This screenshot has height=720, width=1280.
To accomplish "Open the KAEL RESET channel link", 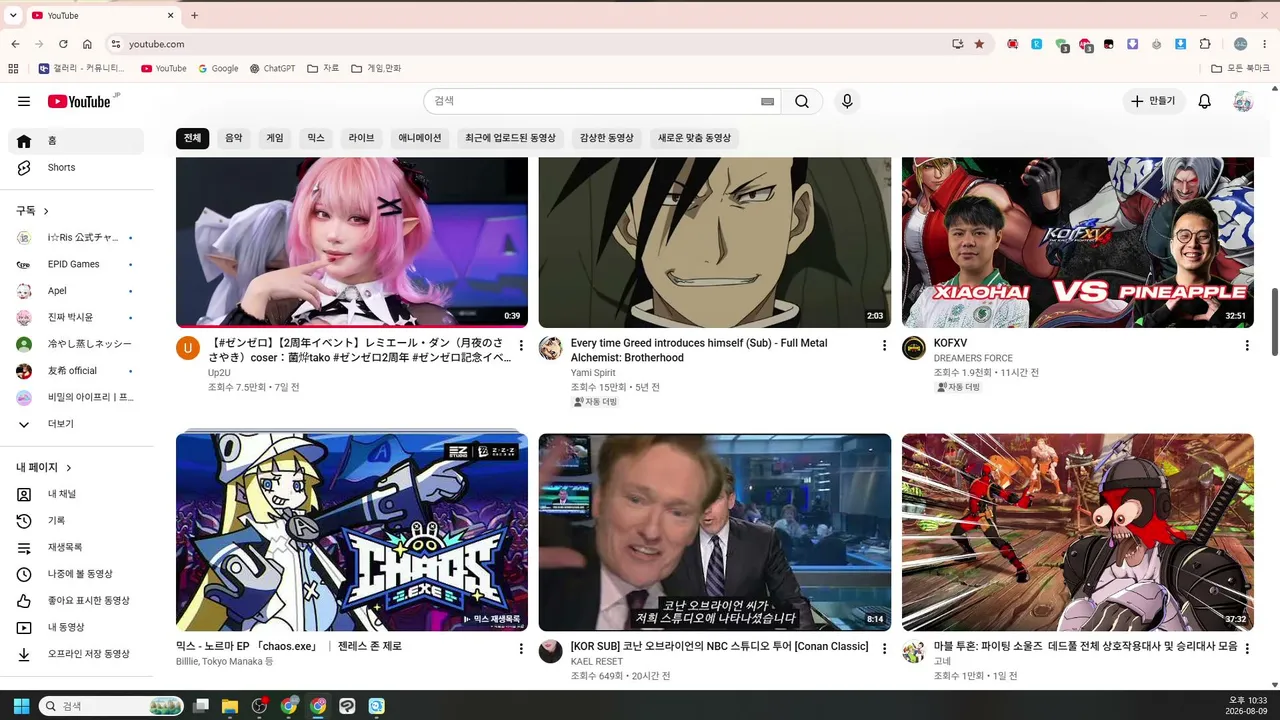I will click(597, 662).
